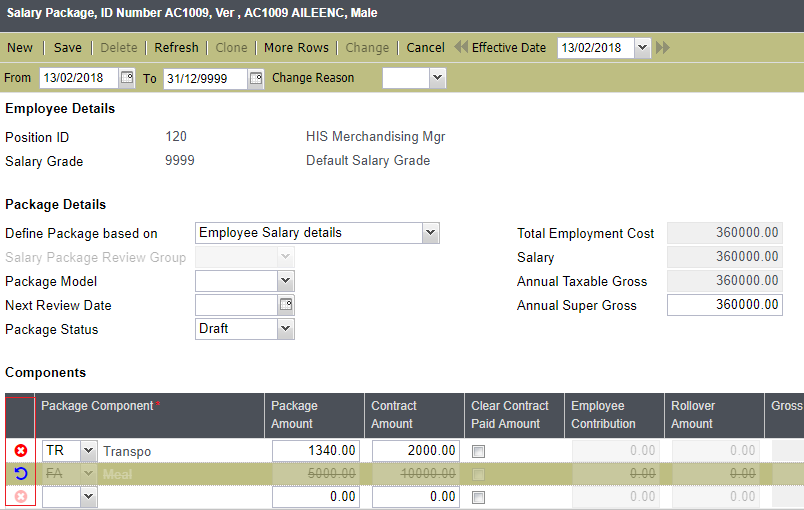Click the Annual Super Gross field
804x510 pixels.
[724, 305]
